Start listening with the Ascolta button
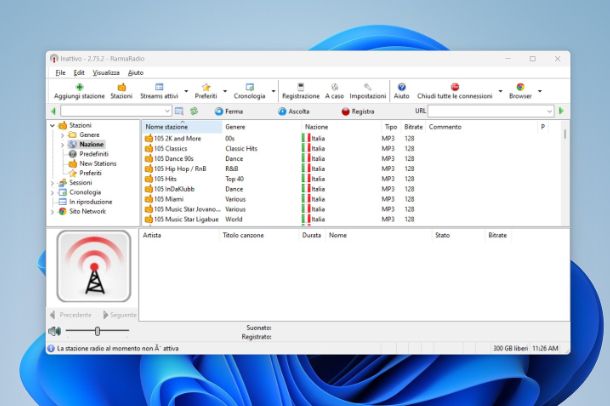 (x=294, y=111)
